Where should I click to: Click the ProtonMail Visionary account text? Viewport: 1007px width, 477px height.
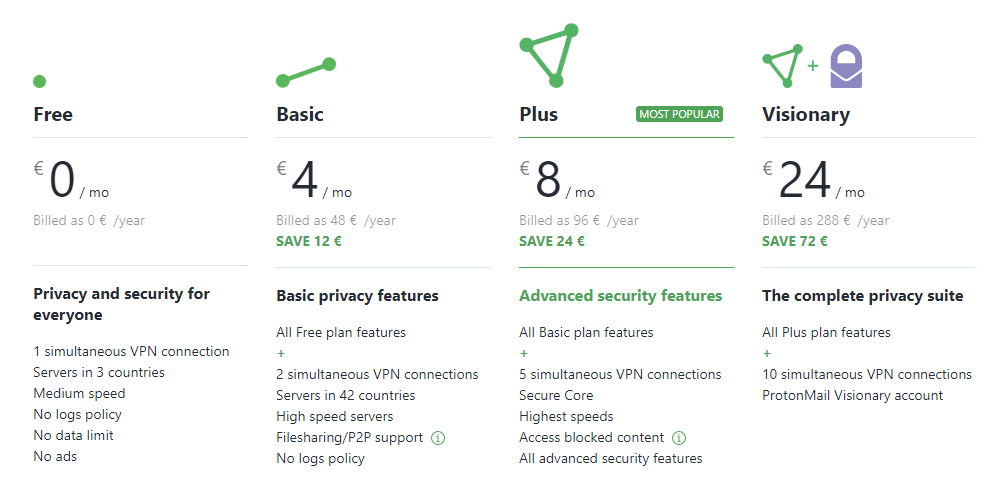852,395
